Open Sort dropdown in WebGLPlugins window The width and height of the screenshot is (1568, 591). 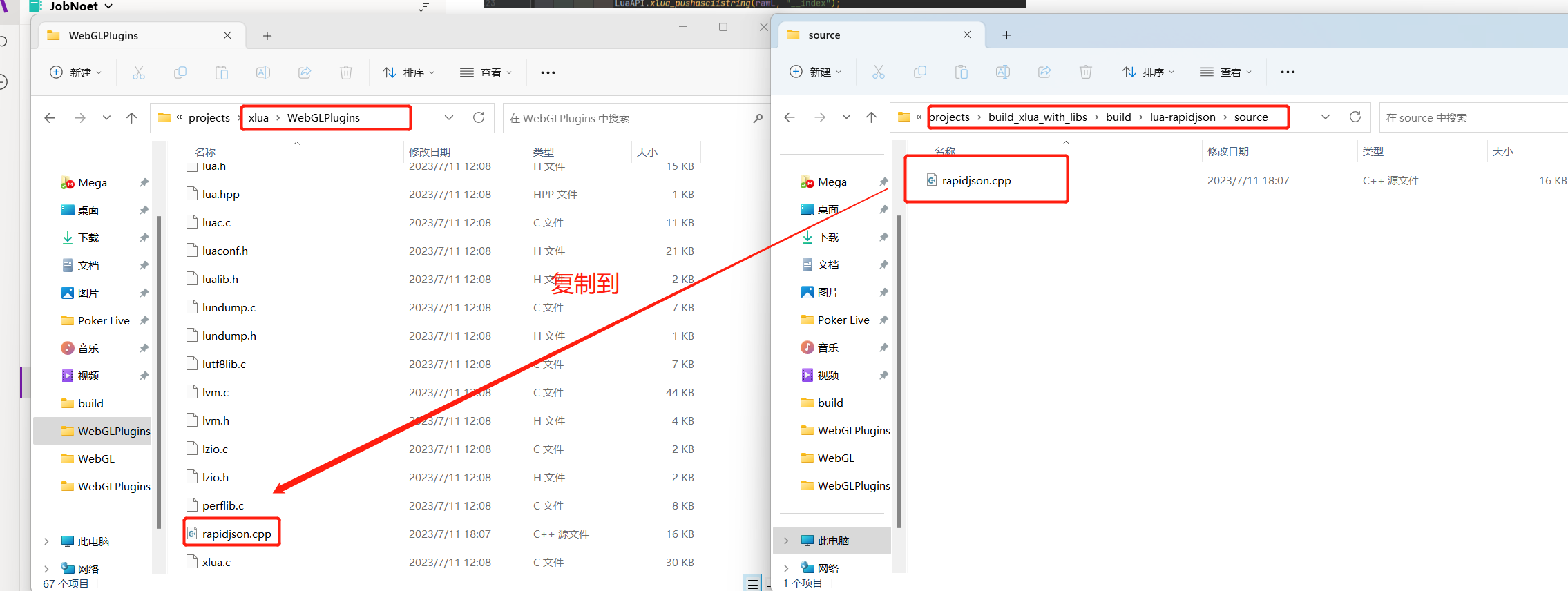click(409, 72)
